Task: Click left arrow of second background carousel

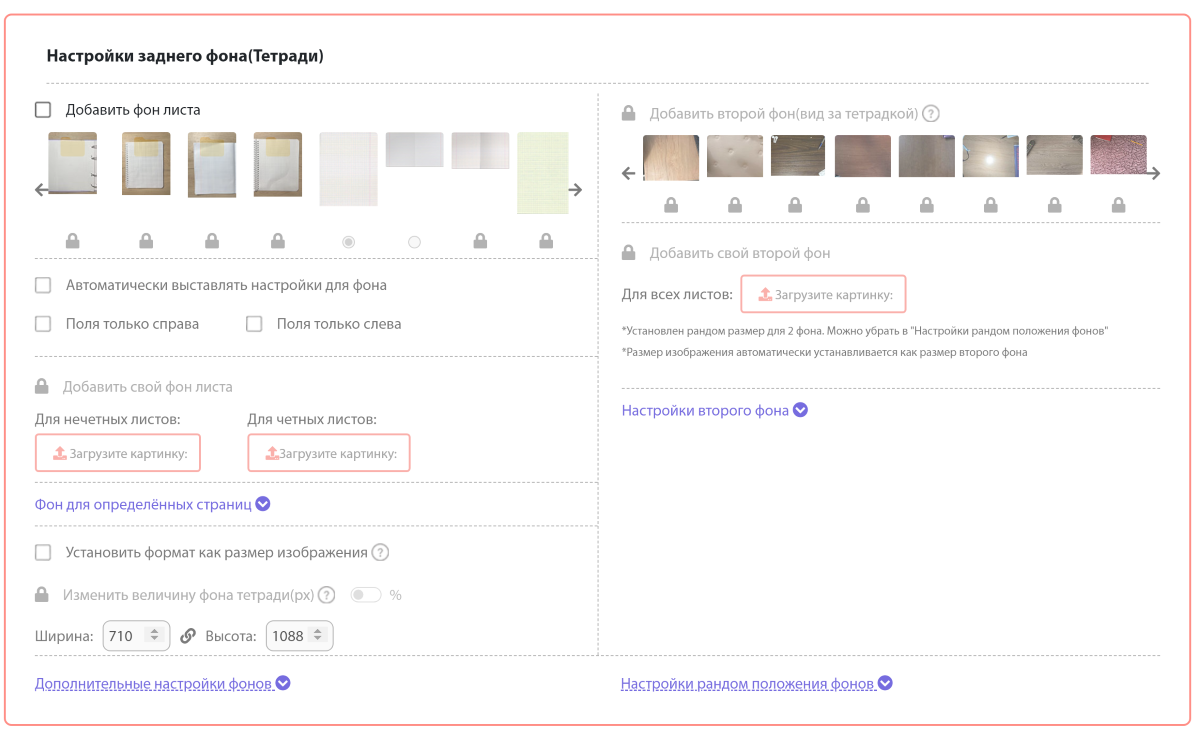Action: pyautogui.click(x=628, y=173)
